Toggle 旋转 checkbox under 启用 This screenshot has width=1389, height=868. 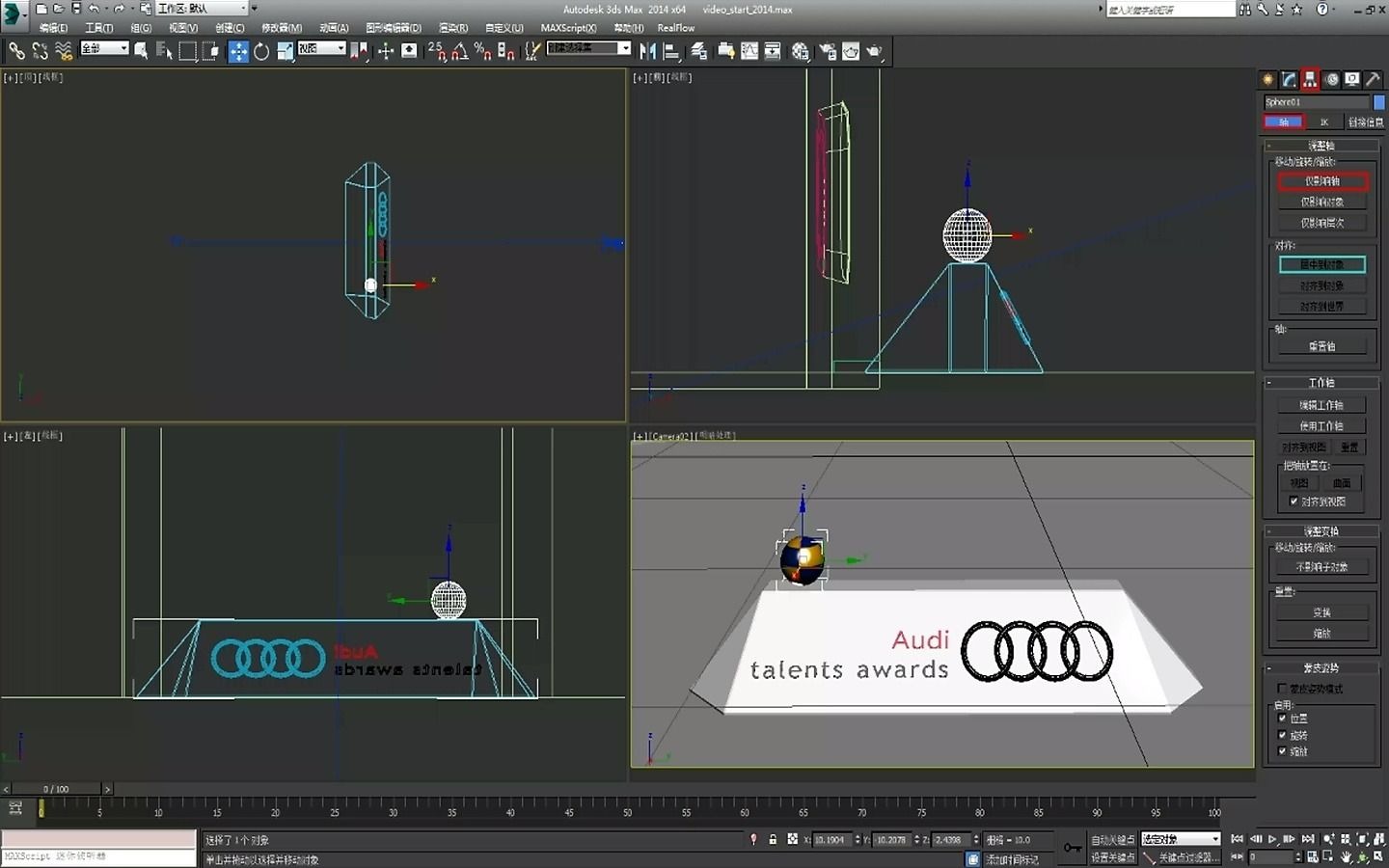pos(1282,735)
